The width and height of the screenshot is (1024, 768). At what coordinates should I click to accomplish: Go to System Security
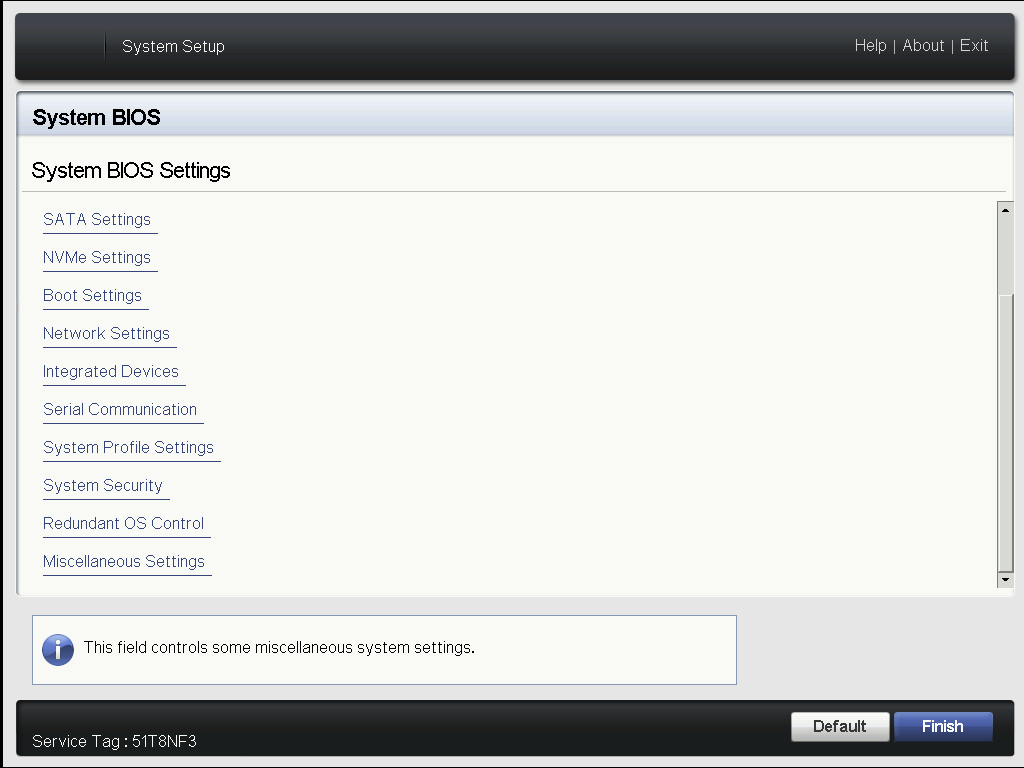tap(103, 485)
